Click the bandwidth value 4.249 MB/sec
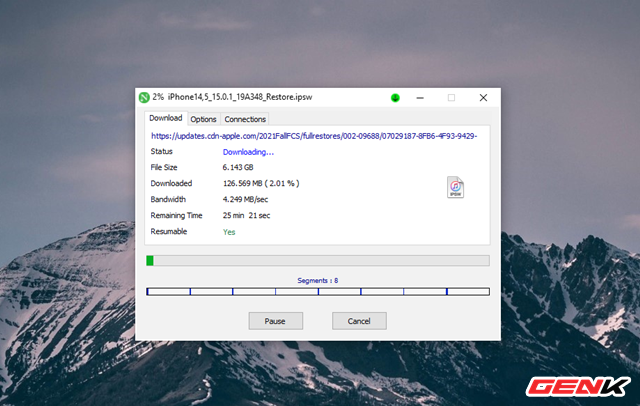 pyautogui.click(x=245, y=200)
